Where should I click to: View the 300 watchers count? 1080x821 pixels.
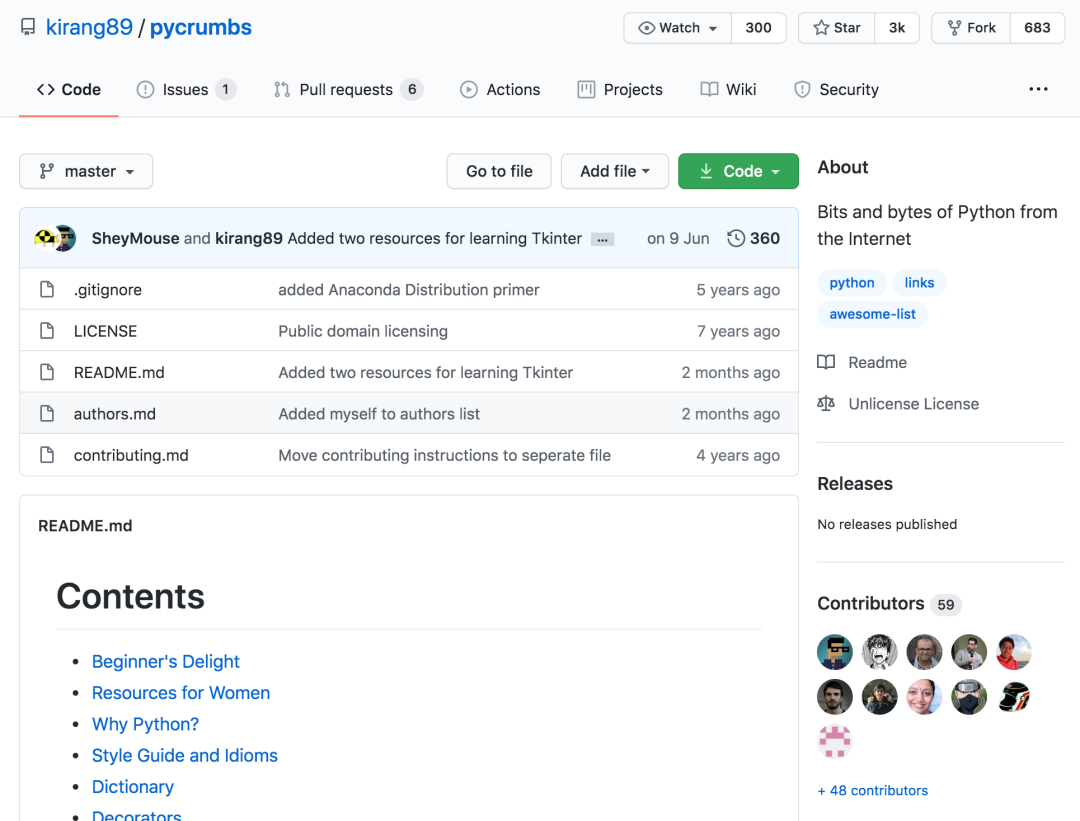758,28
